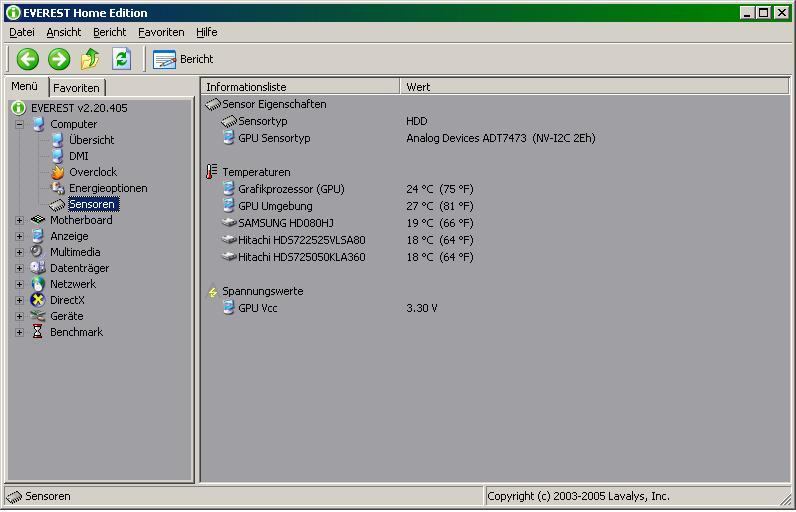Switch to the Favoriten tab
This screenshot has height=512, width=796.
76,88
